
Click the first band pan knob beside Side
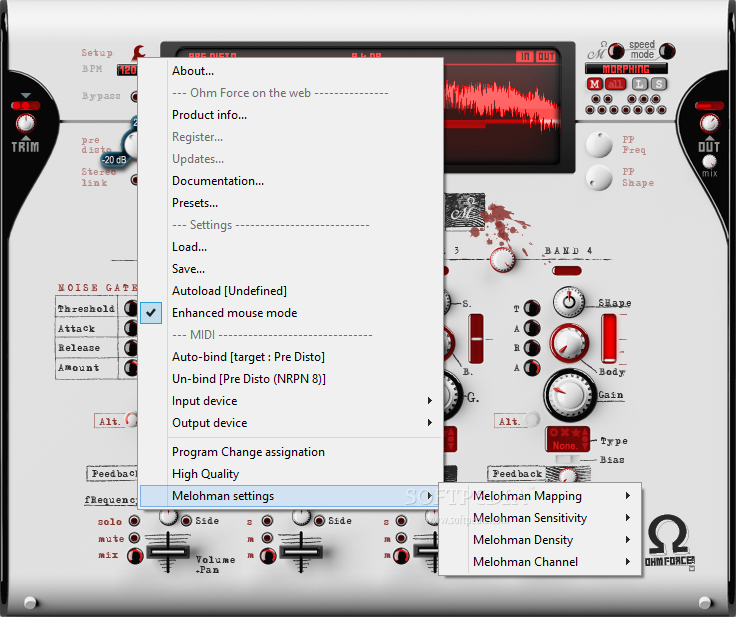coord(168,517)
